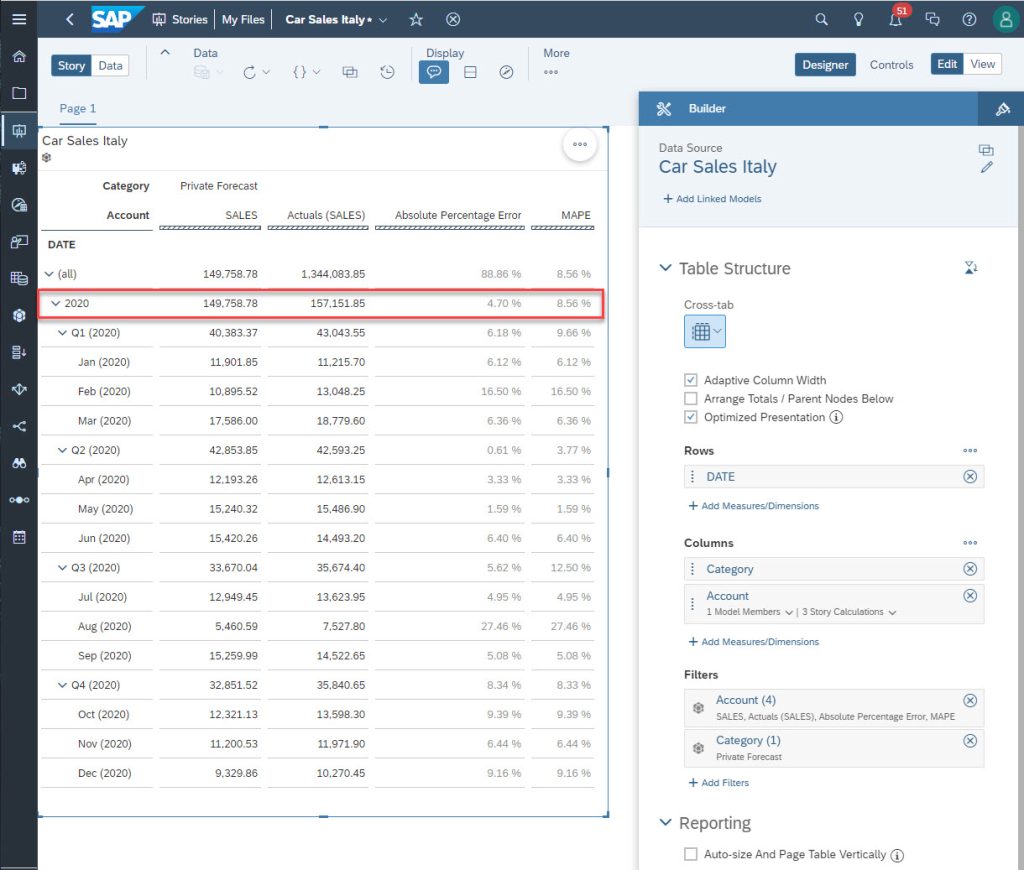Collapse the Table Structure section
Screen dimensions: 1024x870
(665, 268)
